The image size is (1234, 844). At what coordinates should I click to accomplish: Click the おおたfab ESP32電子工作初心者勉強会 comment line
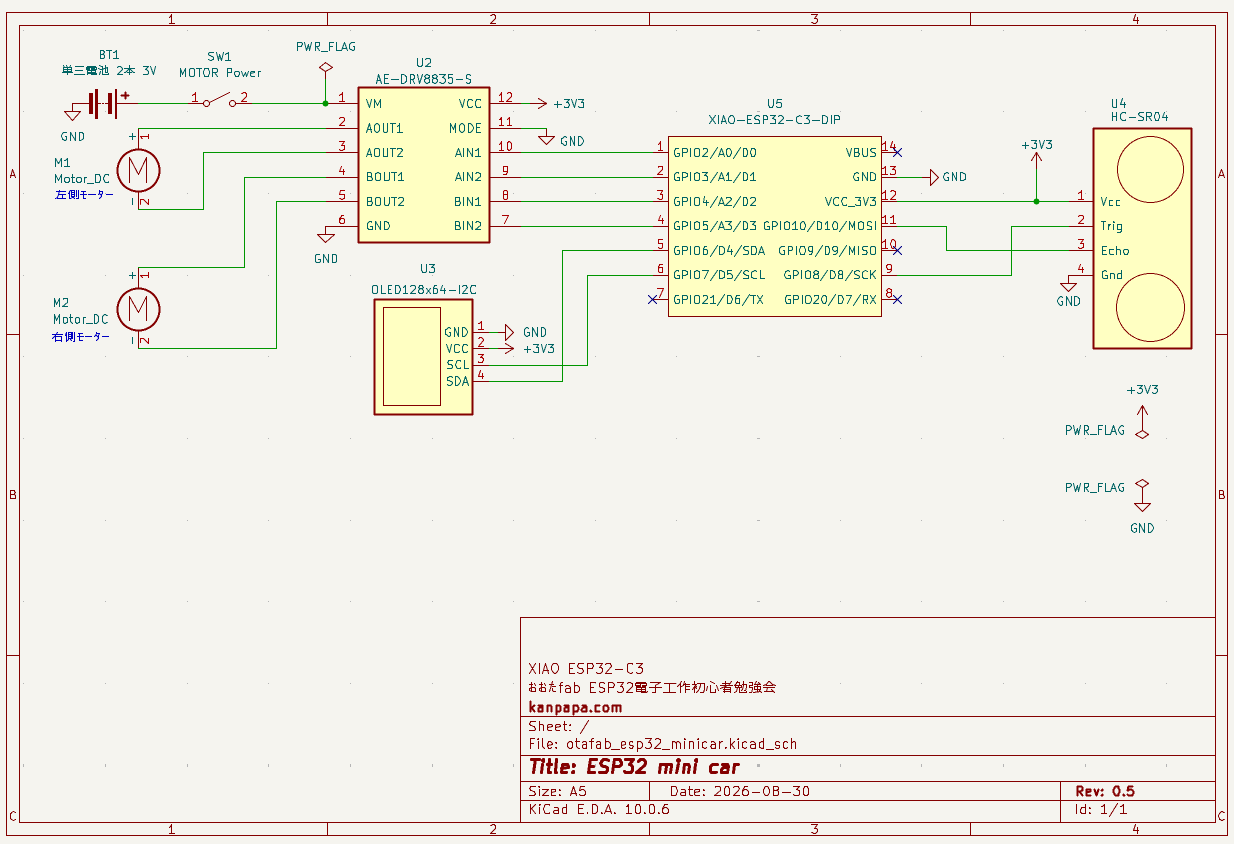652,687
